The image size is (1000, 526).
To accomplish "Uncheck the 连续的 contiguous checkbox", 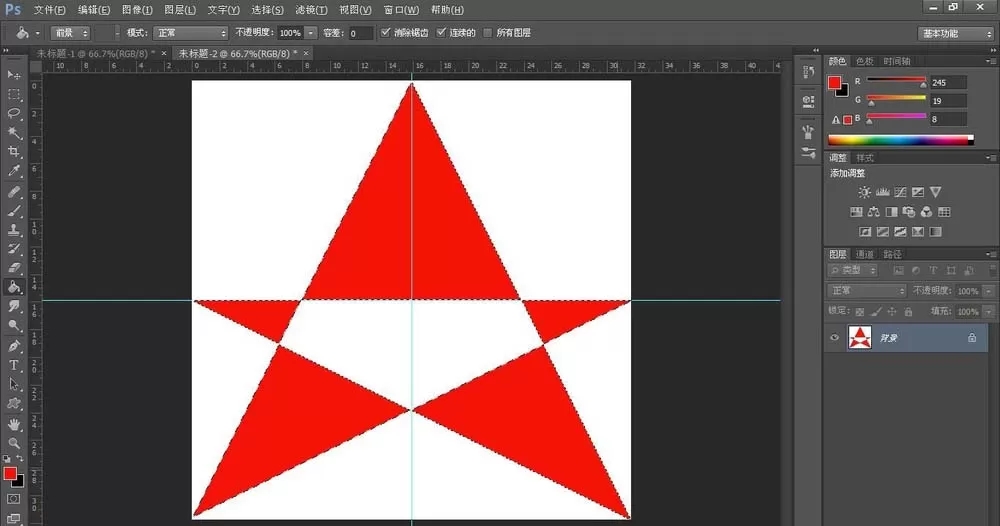I will pos(441,33).
